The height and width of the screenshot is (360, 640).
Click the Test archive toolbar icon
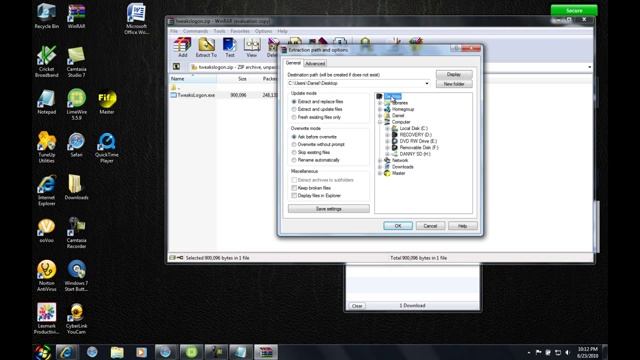click(x=230, y=47)
